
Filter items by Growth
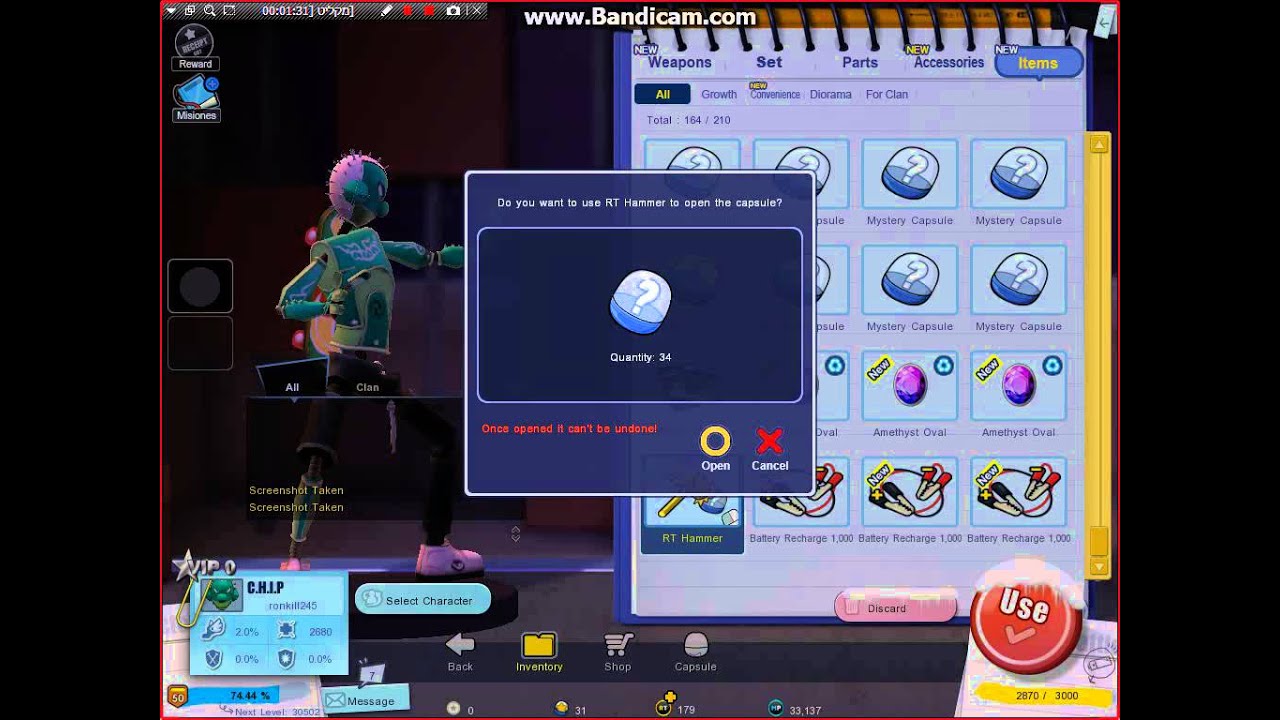point(718,94)
